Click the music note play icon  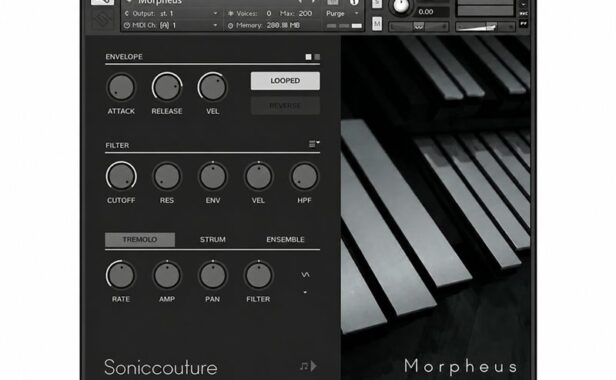(308, 366)
